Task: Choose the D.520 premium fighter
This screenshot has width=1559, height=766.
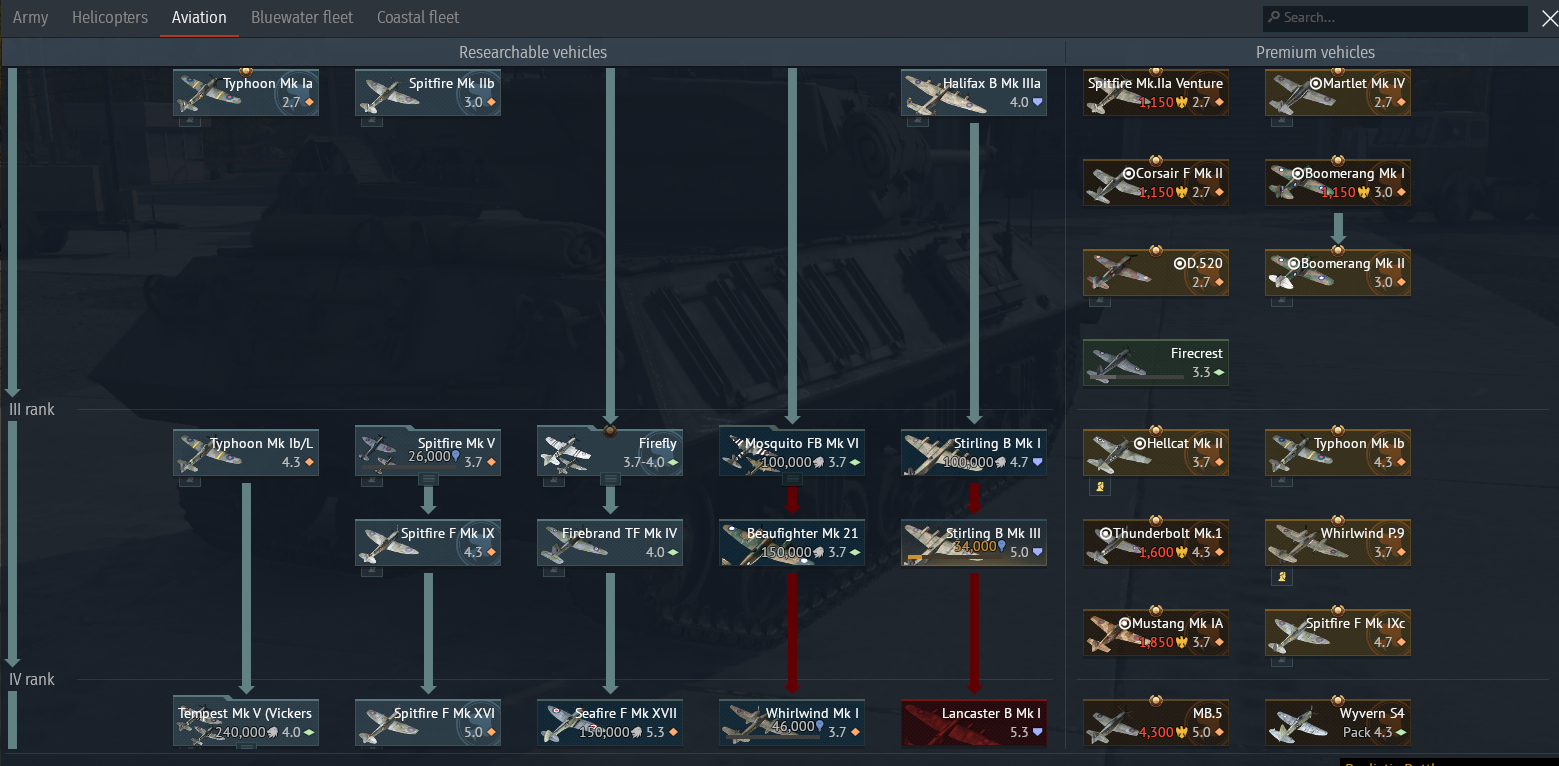Action: click(1156, 272)
